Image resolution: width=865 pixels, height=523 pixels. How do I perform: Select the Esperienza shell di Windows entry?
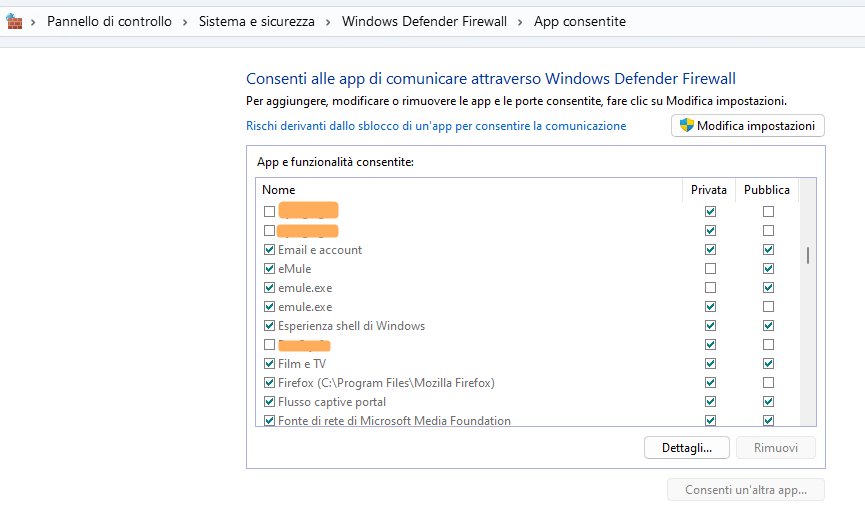point(351,326)
